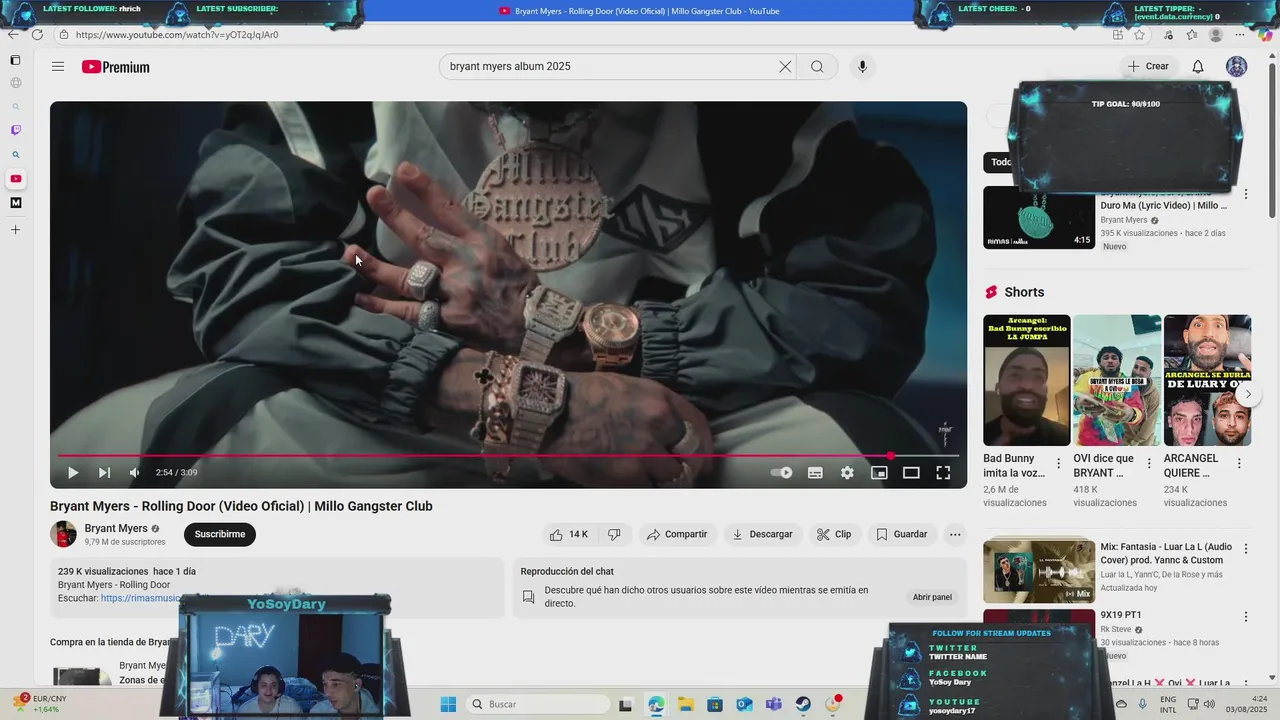This screenshot has width=1280, height=720.
Task: Create a Clip from the video
Action: tap(834, 535)
